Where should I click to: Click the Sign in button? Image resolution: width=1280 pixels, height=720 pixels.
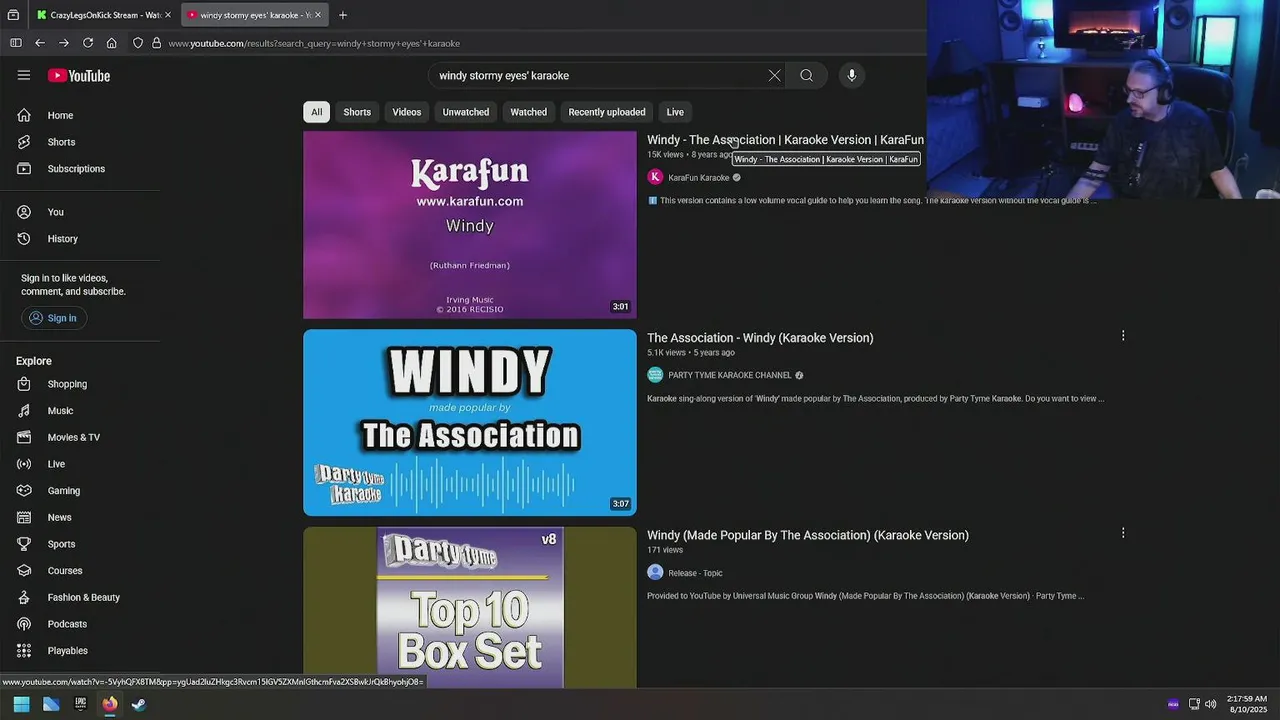point(53,318)
